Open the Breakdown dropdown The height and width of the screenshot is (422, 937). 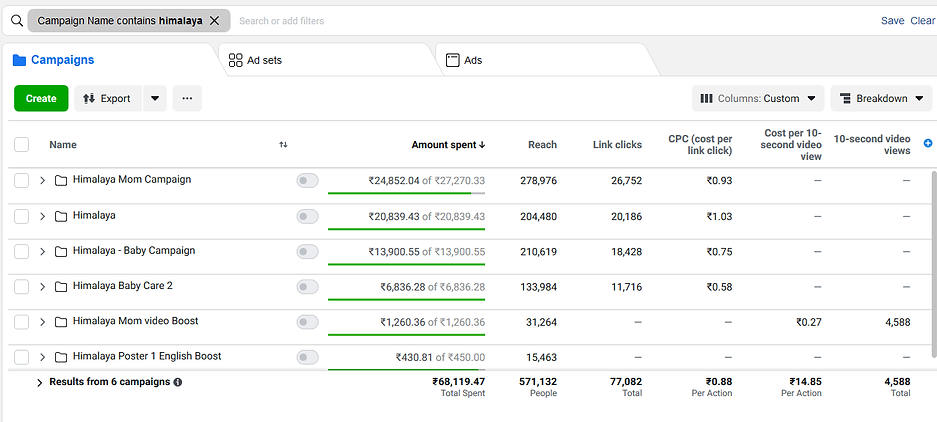click(x=880, y=98)
